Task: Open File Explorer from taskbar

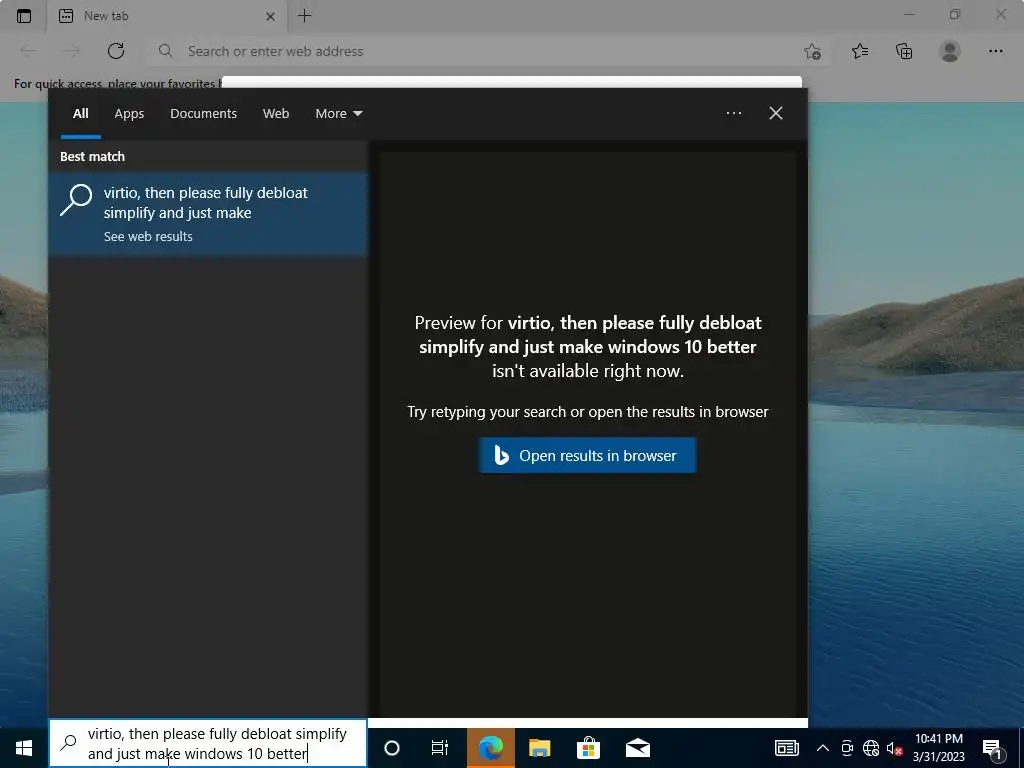Action: pos(539,748)
